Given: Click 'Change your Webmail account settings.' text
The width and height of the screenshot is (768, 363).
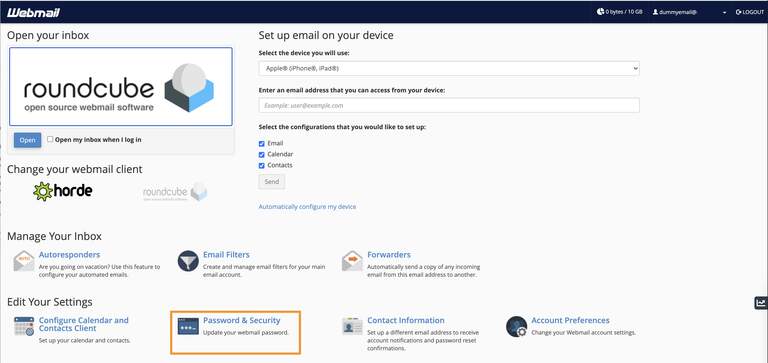Looking at the screenshot, I should tap(583, 333).
